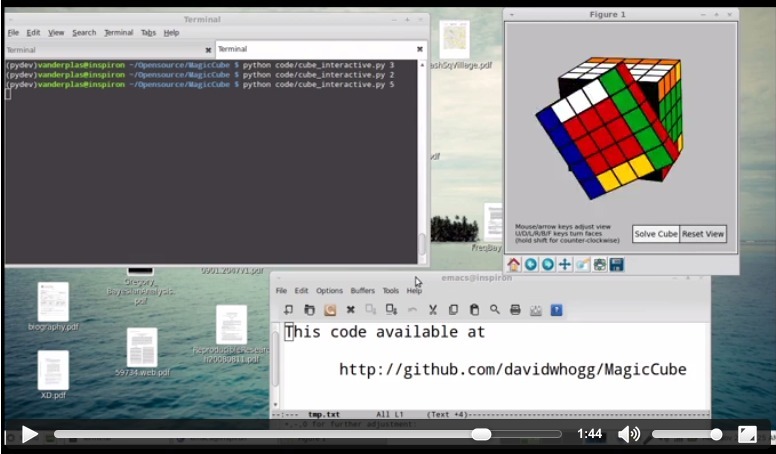Click the greyed-out emacs Save icon
The height and width of the screenshot is (454, 776).
tap(371, 310)
